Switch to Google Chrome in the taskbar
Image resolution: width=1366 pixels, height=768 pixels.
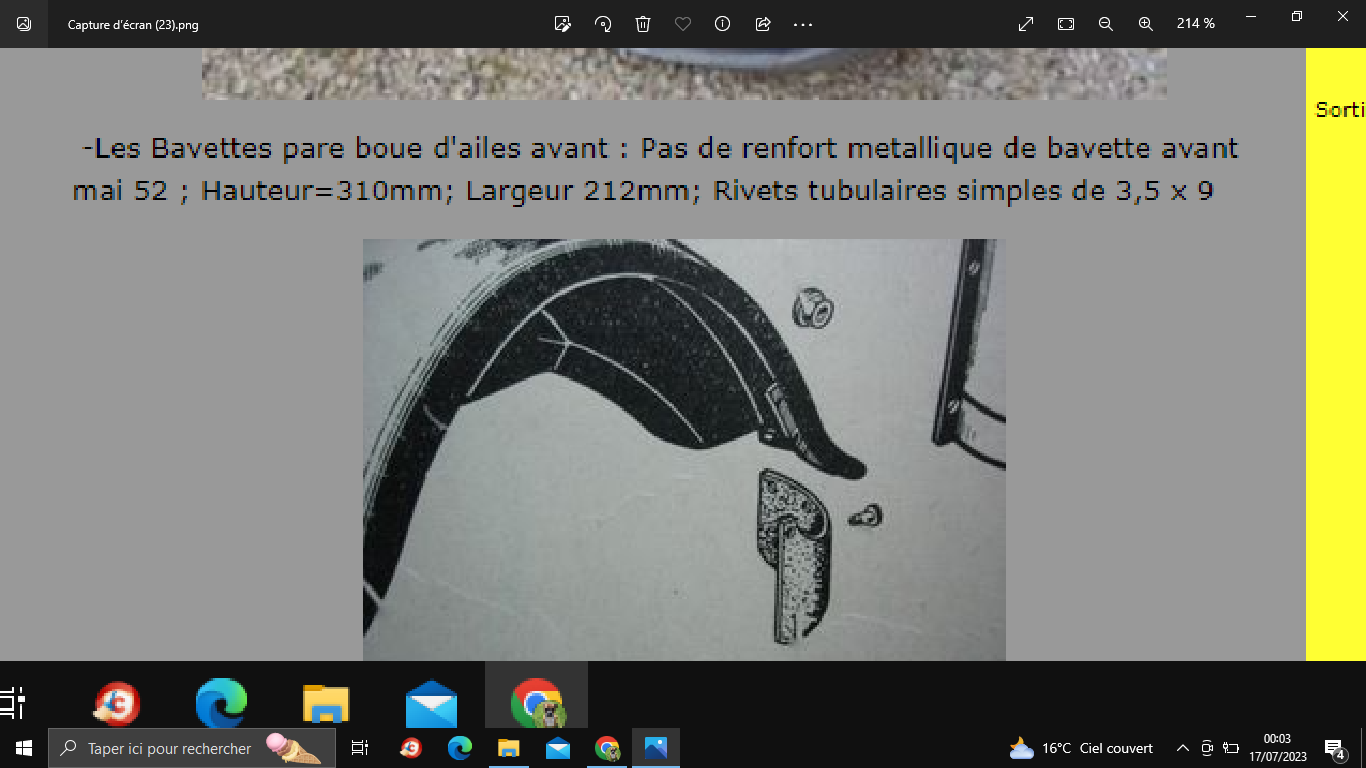607,748
